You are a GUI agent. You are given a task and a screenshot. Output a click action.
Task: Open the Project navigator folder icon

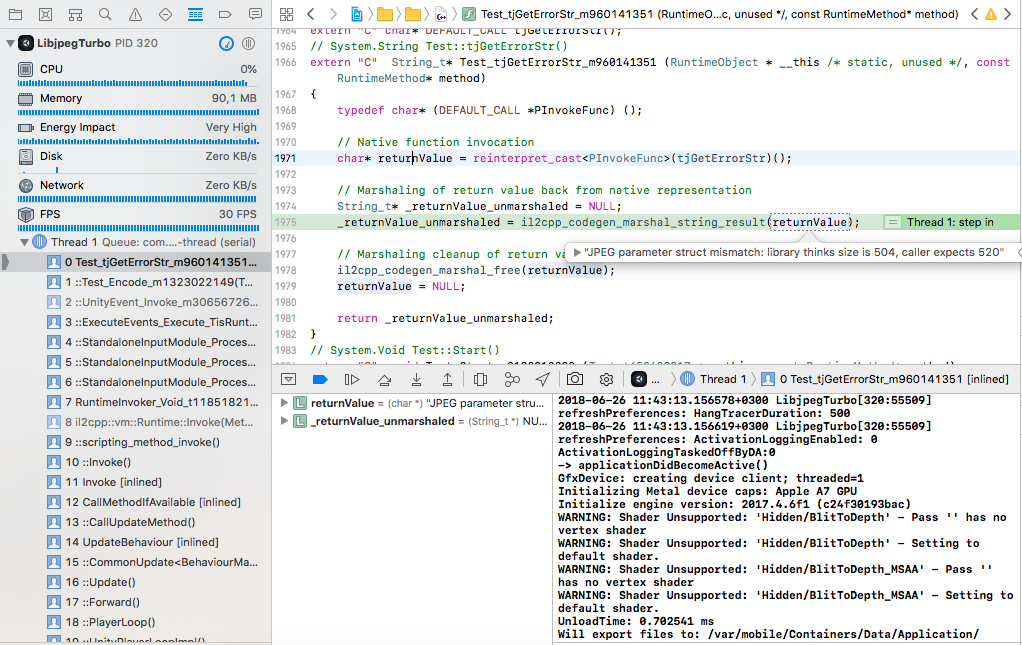16,13
